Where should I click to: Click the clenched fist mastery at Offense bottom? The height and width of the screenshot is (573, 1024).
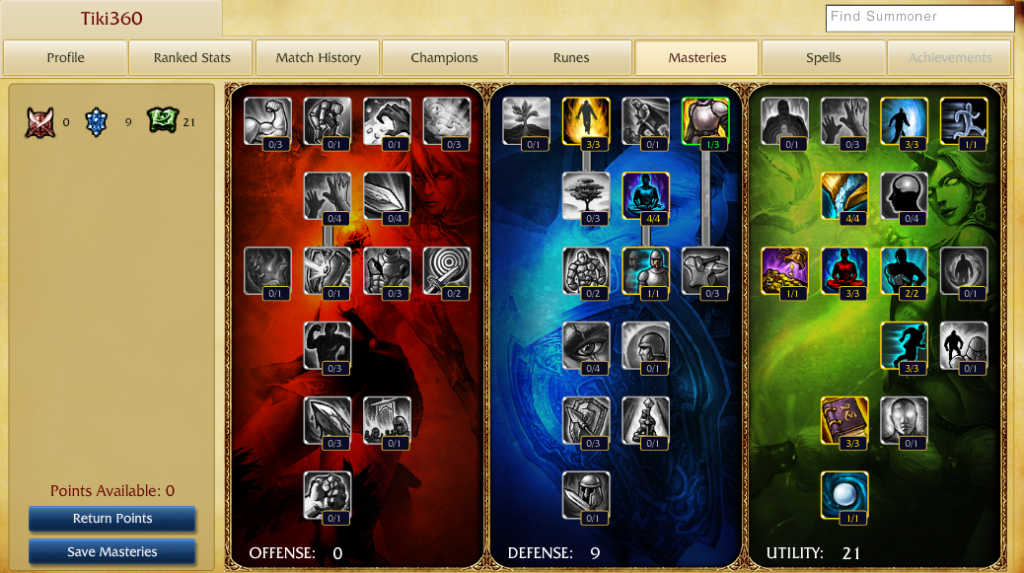(x=327, y=497)
